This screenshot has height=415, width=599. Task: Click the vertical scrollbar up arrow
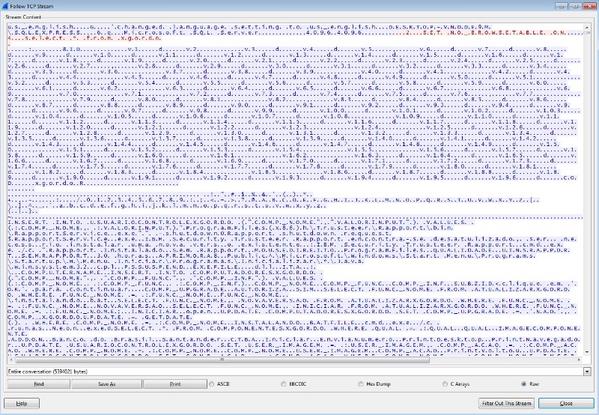(x=587, y=28)
